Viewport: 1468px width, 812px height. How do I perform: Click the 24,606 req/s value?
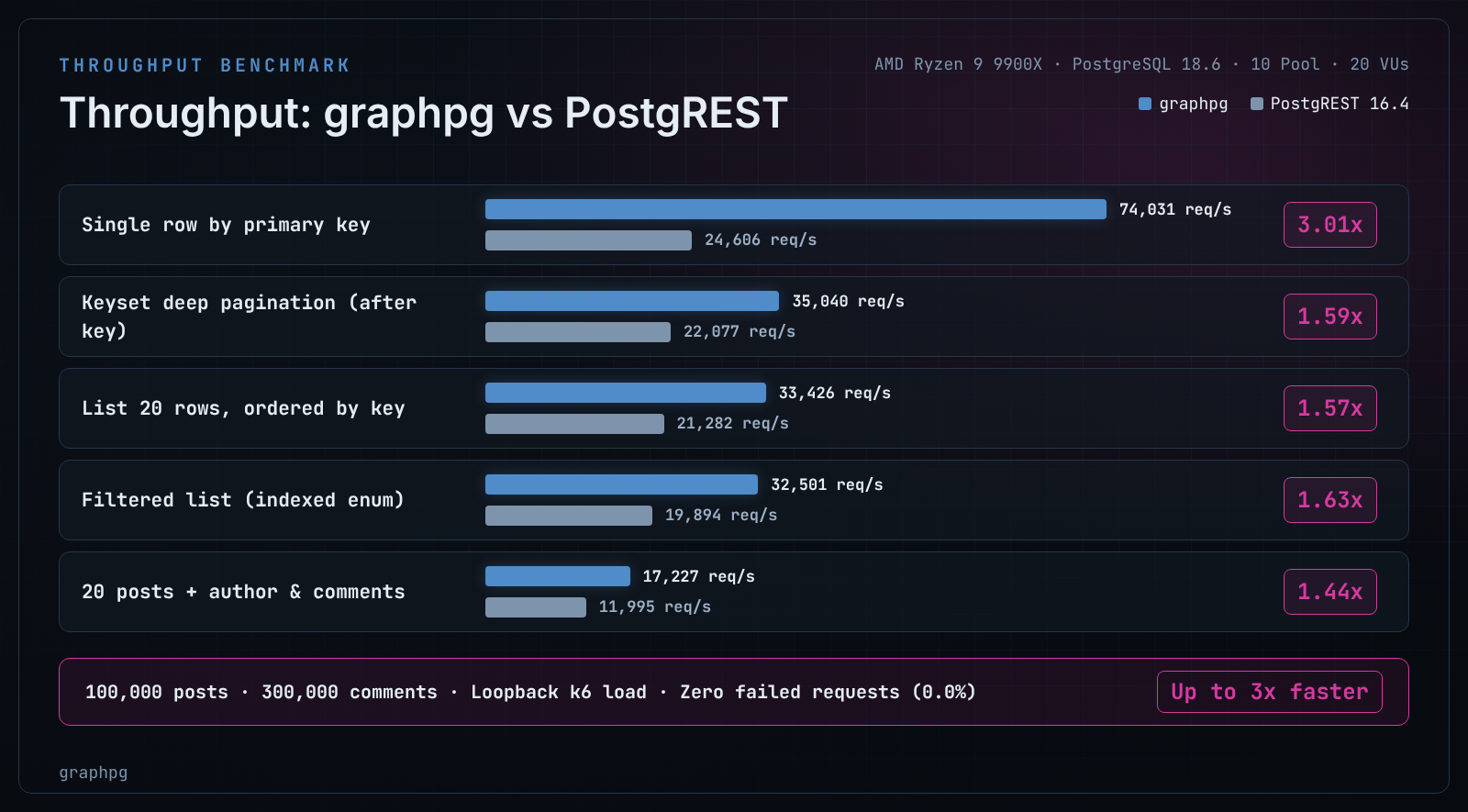pos(761,239)
